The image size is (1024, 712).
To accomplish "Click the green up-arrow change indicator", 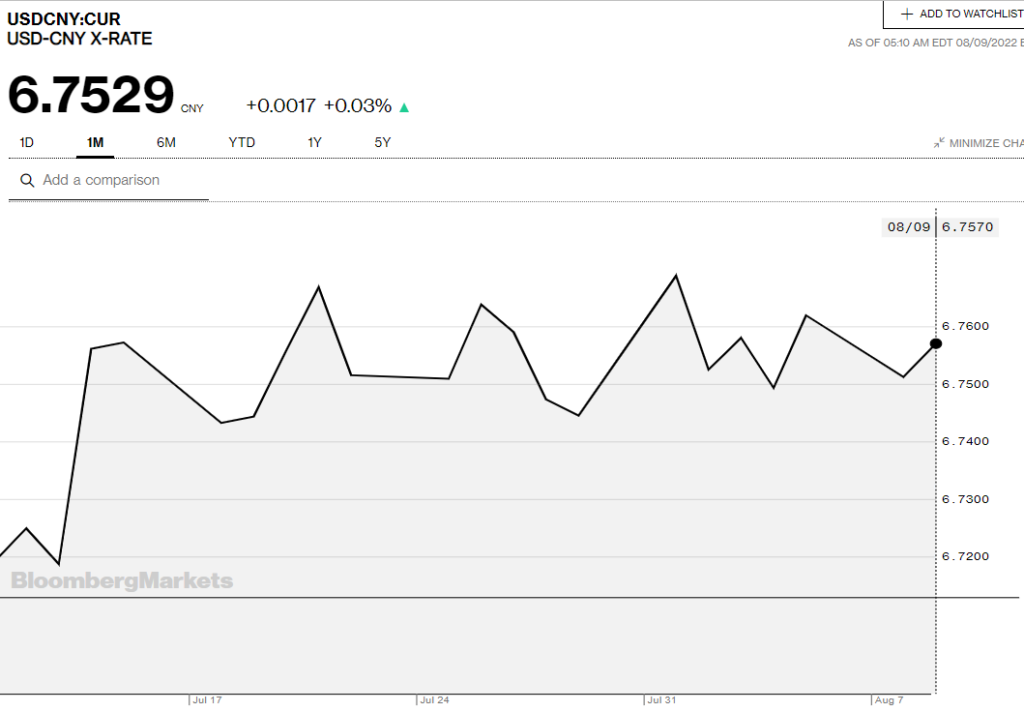I will tap(404, 107).
